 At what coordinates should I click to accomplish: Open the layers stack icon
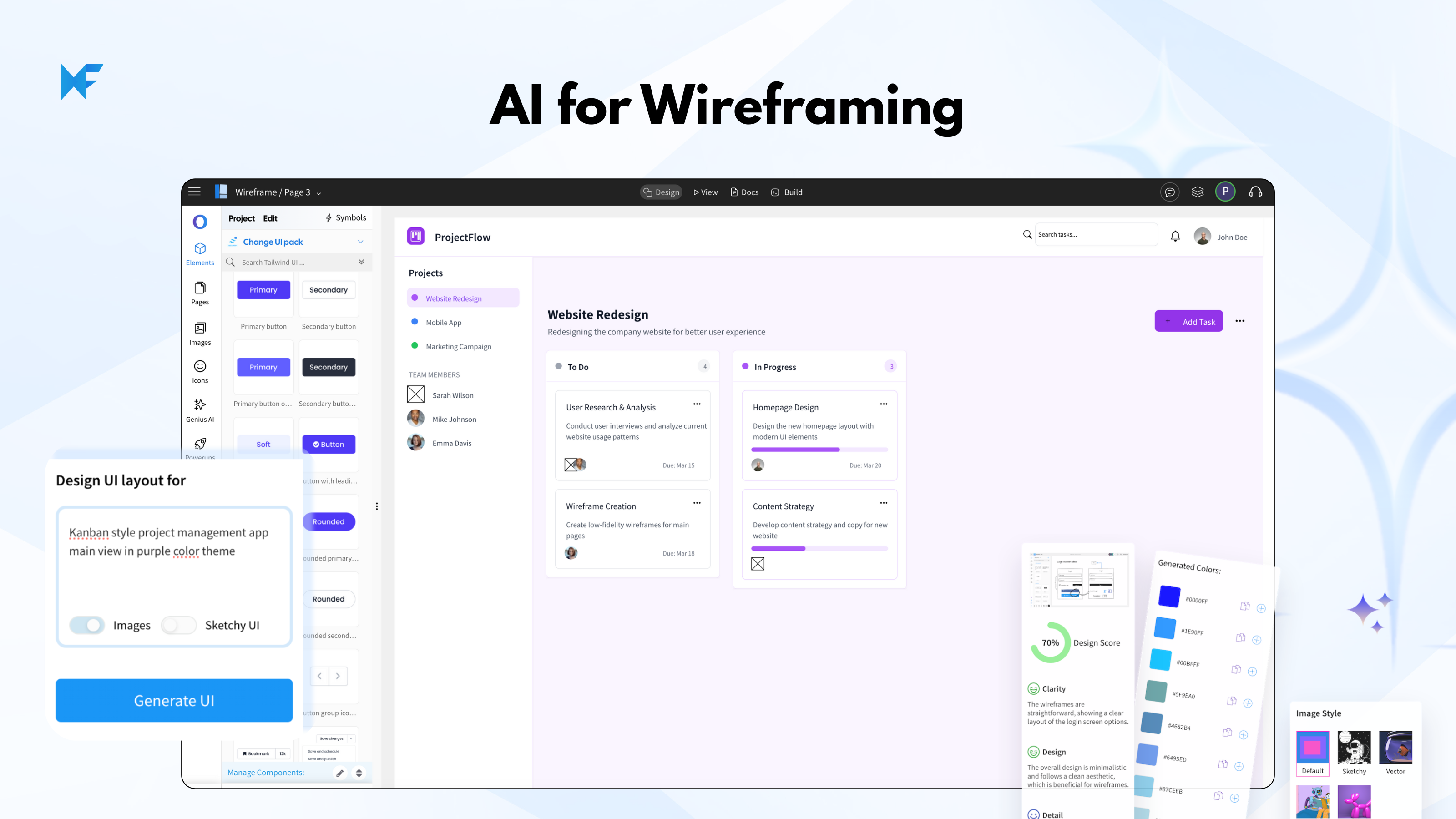coord(1197,192)
